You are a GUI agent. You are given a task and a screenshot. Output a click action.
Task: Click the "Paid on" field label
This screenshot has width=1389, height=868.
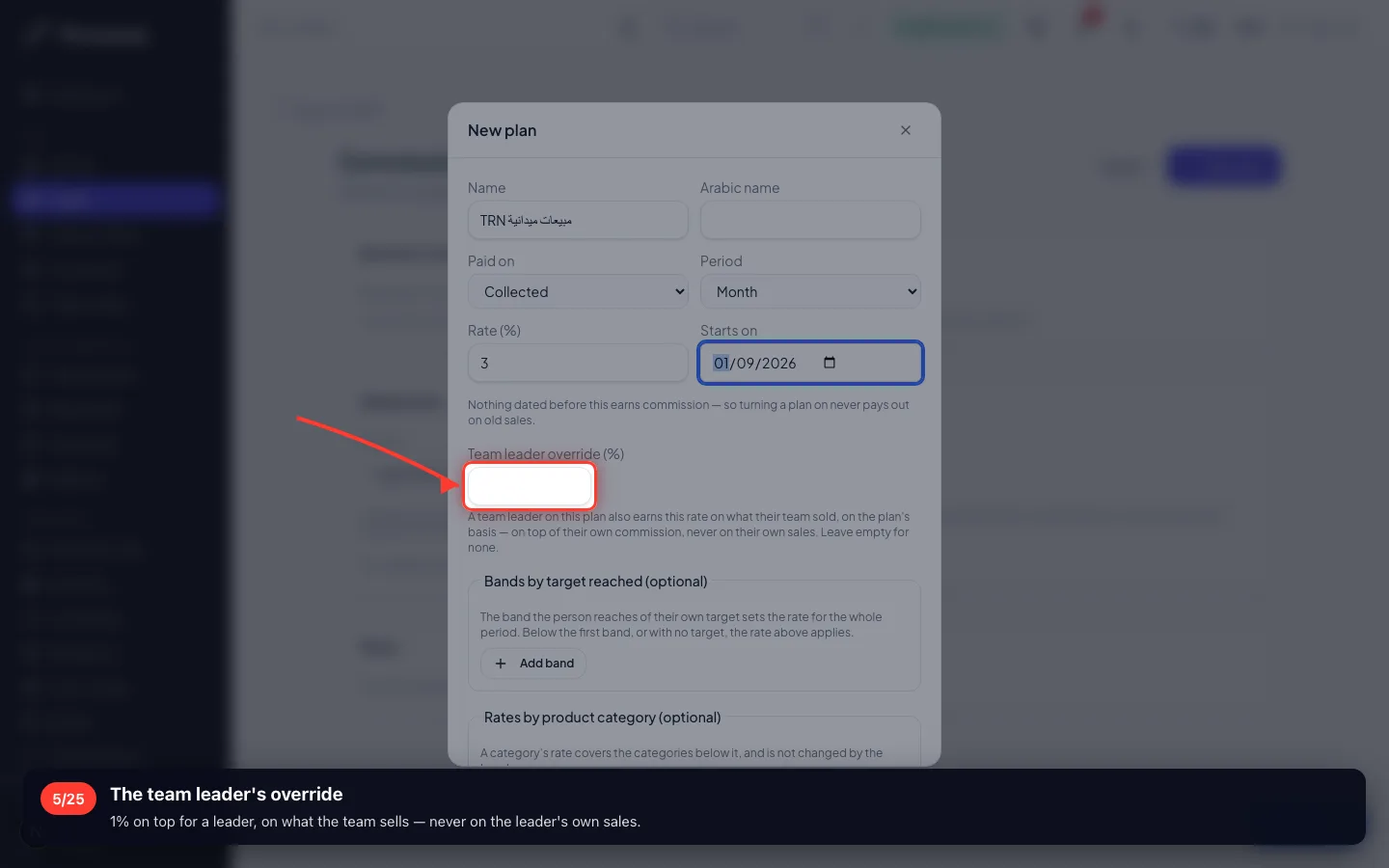click(491, 261)
